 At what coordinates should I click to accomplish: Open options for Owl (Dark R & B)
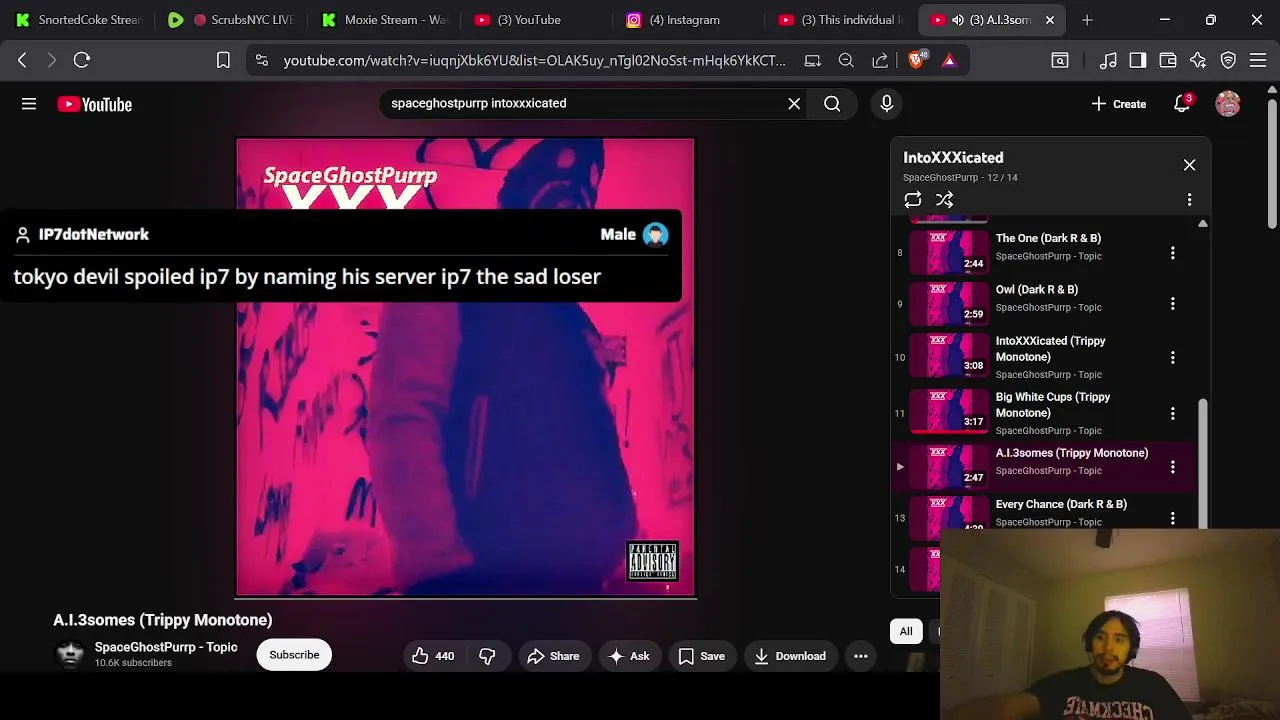pyautogui.click(x=1173, y=304)
